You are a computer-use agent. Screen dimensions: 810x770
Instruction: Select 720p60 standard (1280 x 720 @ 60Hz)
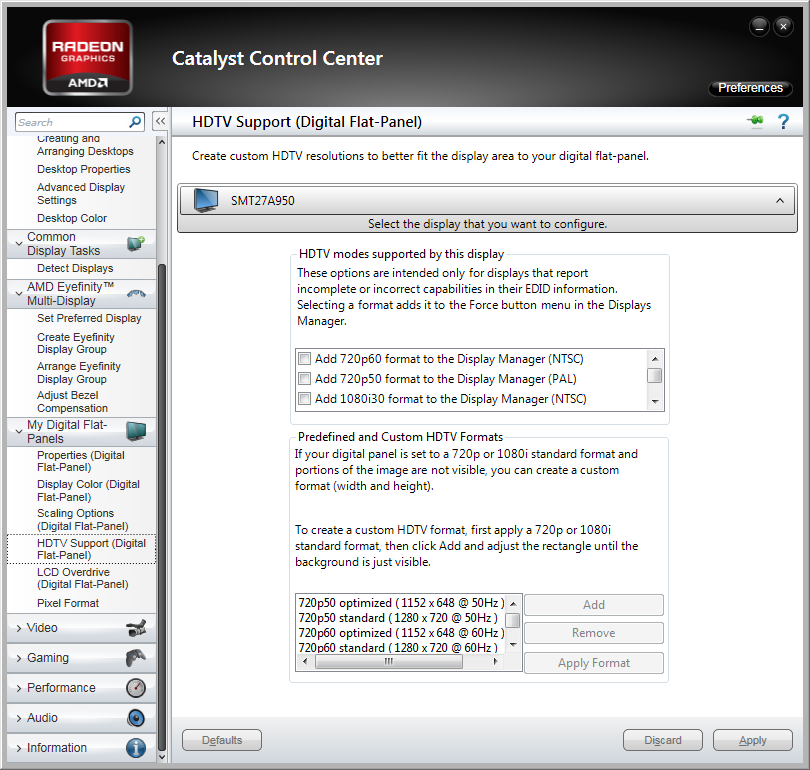pyautogui.click(x=398, y=648)
